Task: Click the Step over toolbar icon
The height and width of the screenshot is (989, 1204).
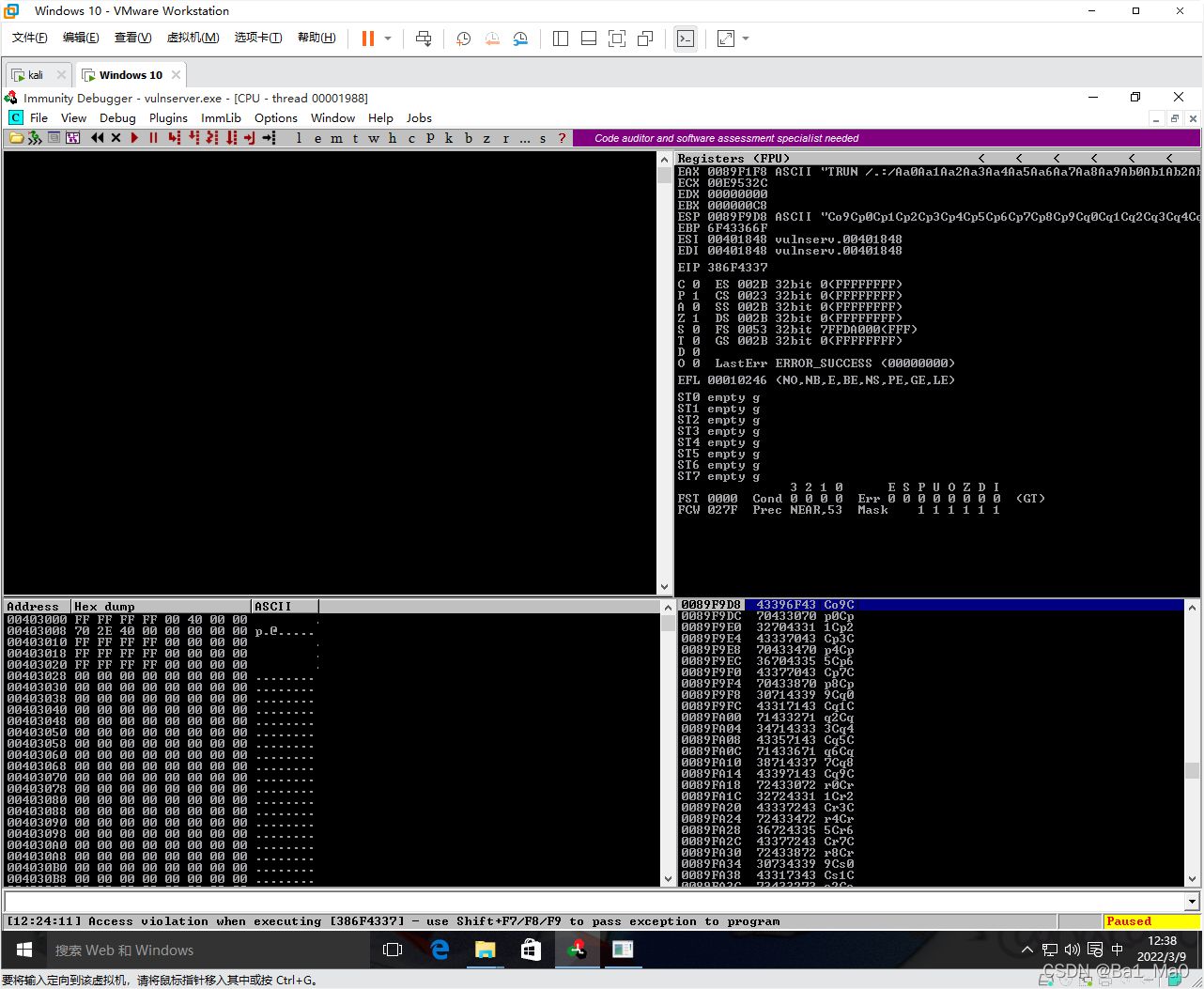Action: tap(193, 138)
